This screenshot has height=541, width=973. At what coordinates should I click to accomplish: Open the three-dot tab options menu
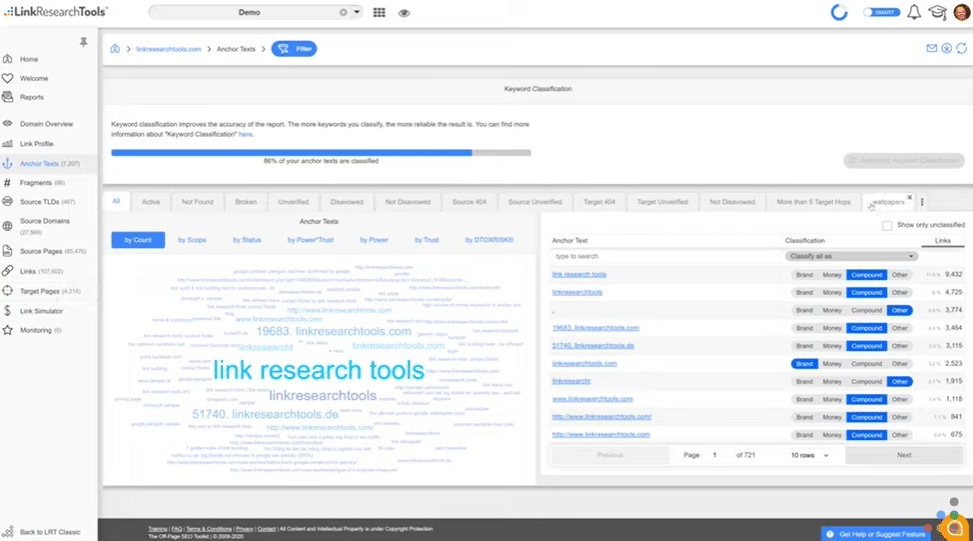[922, 202]
